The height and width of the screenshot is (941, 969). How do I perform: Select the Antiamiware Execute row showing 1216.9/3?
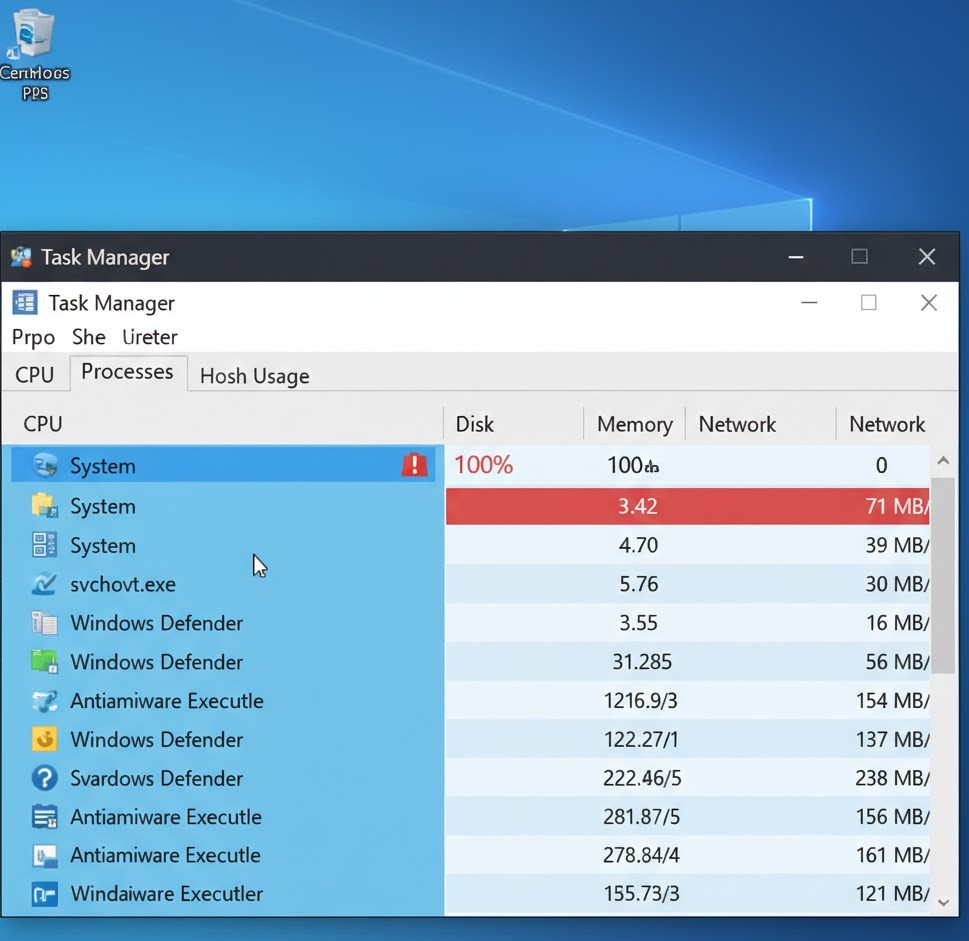click(x=167, y=701)
